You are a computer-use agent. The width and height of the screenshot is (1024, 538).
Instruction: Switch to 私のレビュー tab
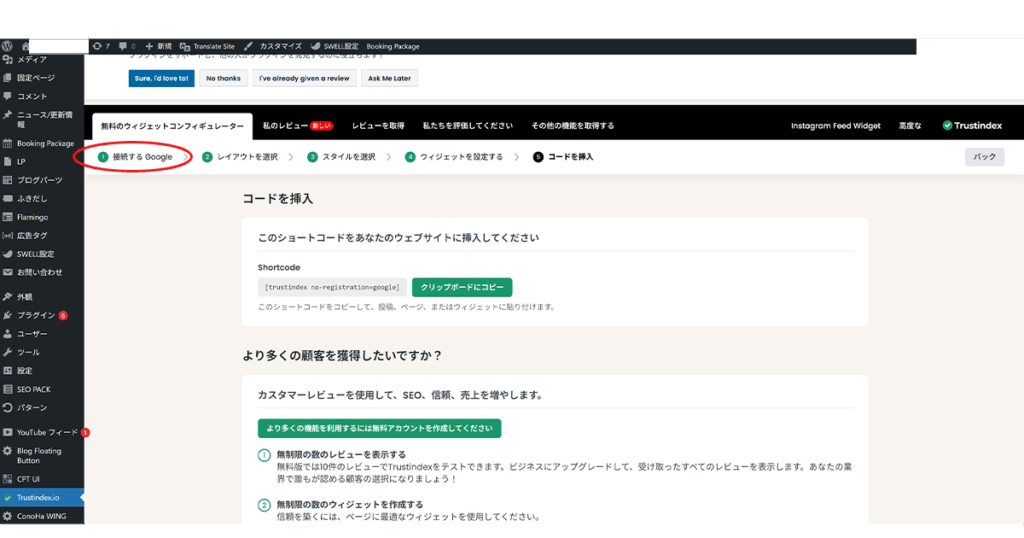click(296, 126)
